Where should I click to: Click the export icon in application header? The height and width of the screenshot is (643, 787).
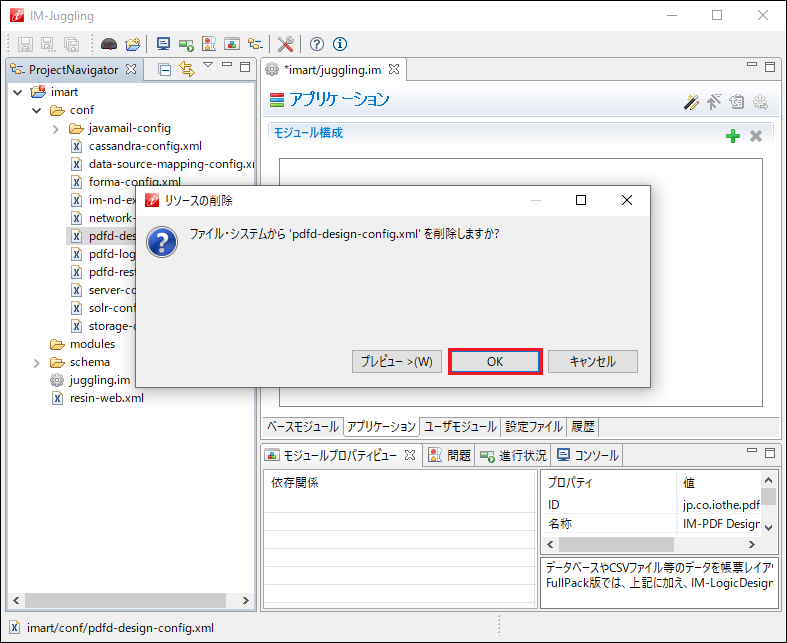click(736, 102)
